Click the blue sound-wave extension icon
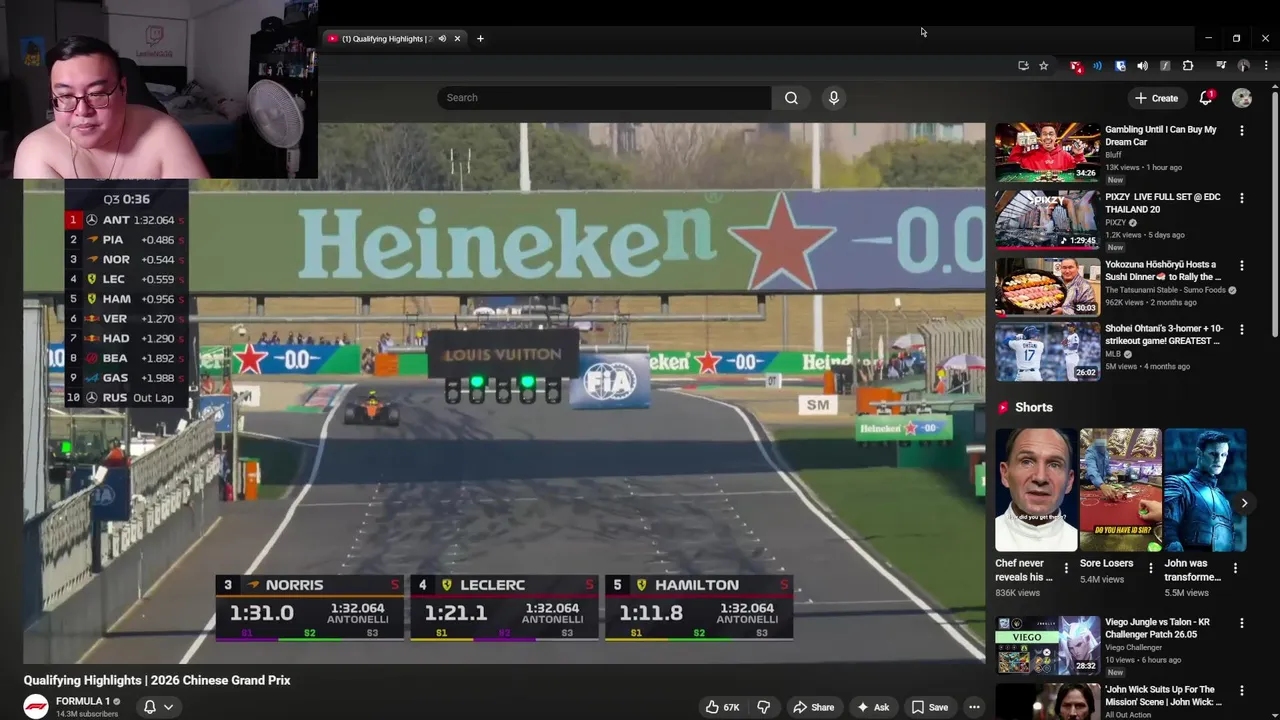The image size is (1280, 720). click(x=1097, y=66)
